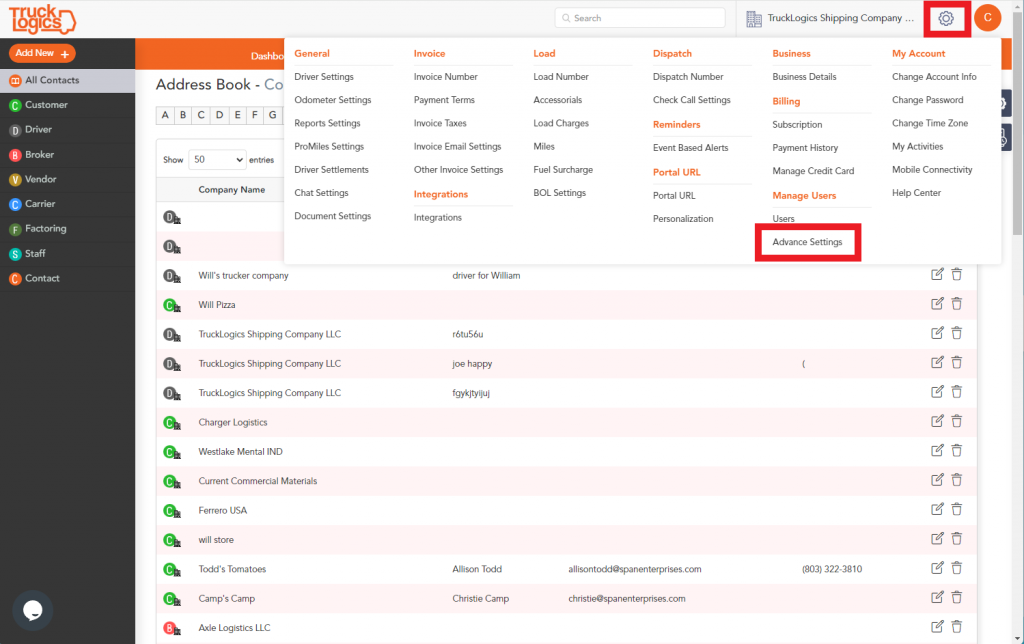Open Users under Manage Users
This screenshot has width=1024, height=644.
coord(783,219)
